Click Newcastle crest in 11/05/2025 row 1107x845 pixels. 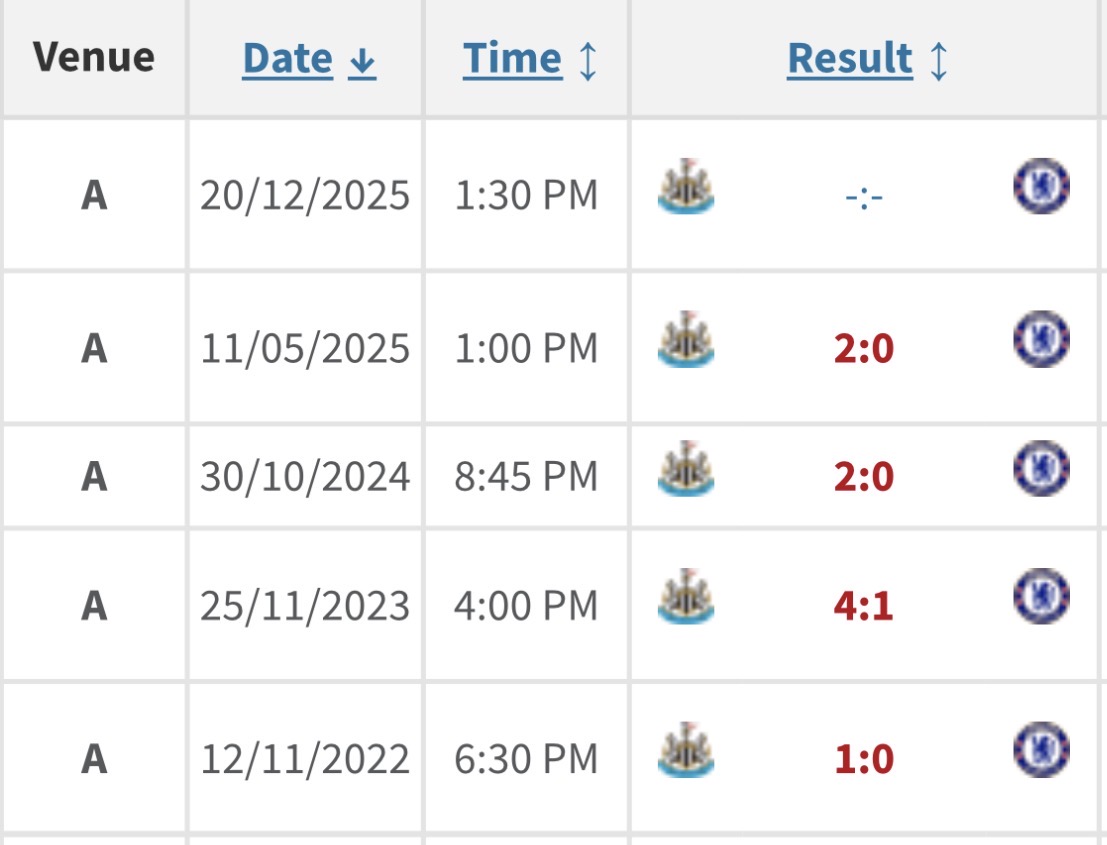[x=686, y=339]
